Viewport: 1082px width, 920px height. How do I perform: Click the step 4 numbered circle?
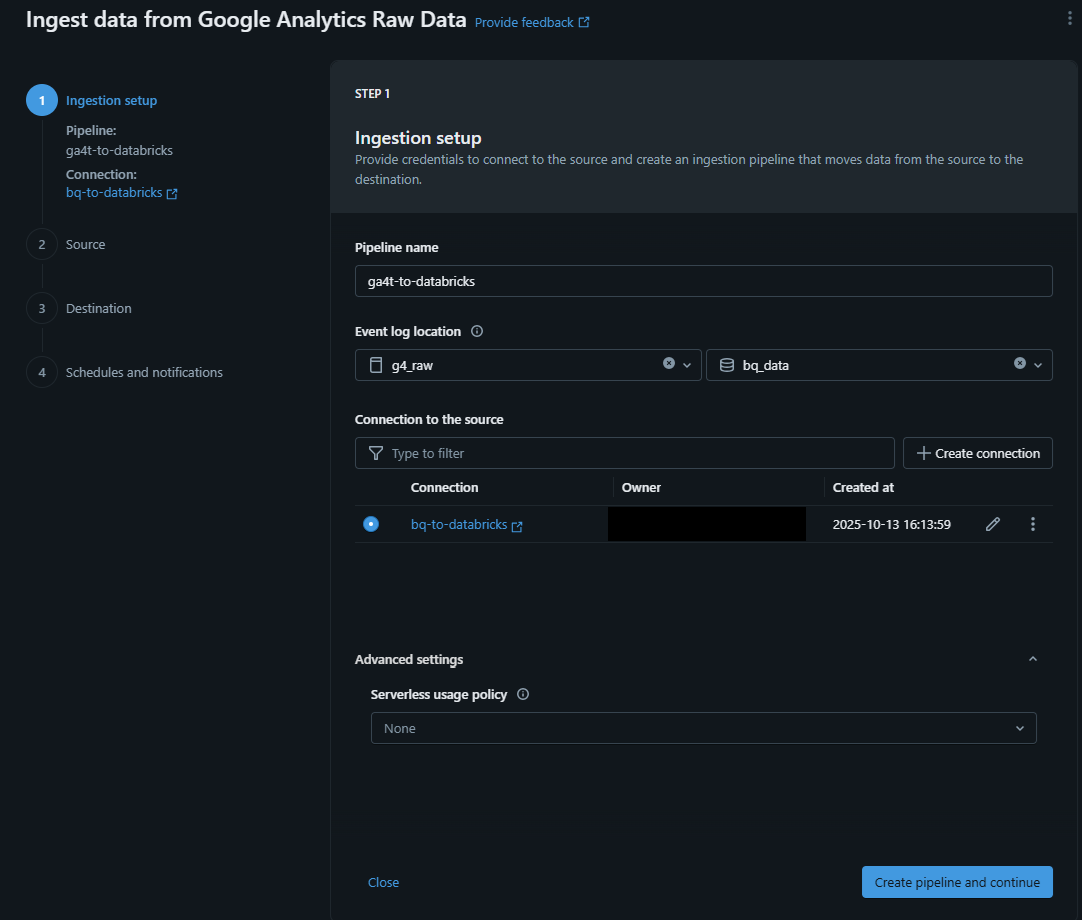coord(42,373)
